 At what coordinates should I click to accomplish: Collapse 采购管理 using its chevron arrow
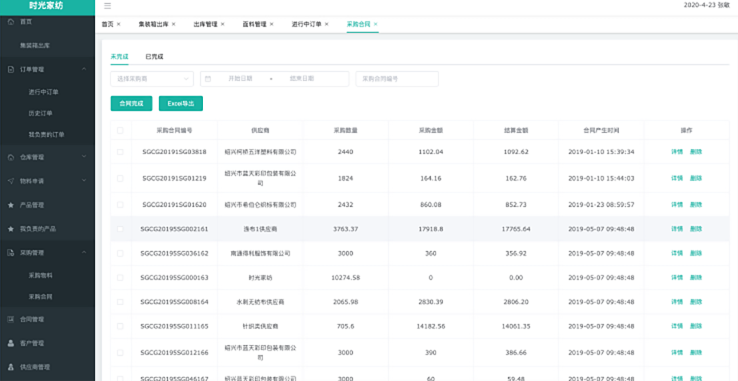click(84, 252)
